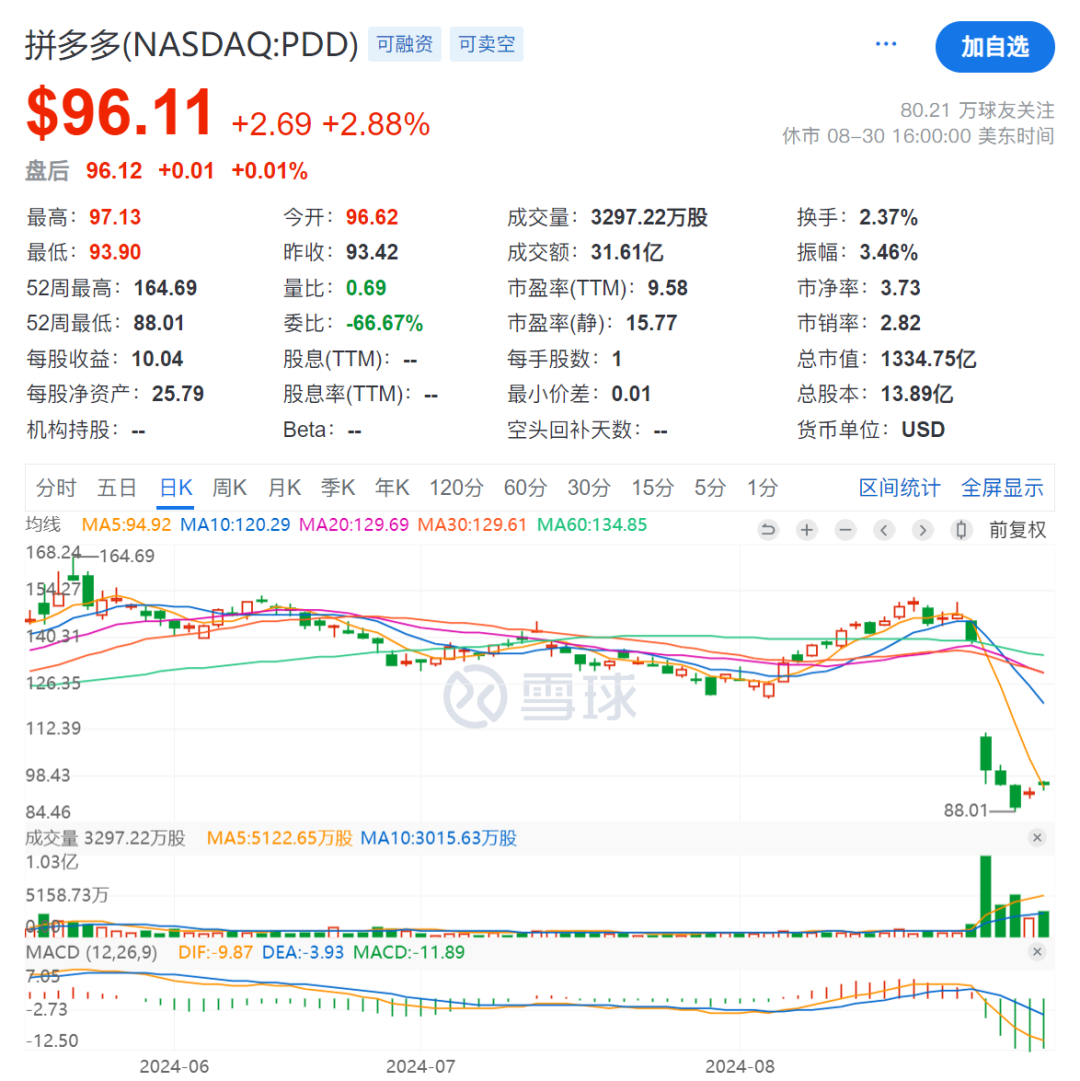The width and height of the screenshot is (1080, 1081).
Task: Click the 加自选 add to watchlist button
Action: 995,46
